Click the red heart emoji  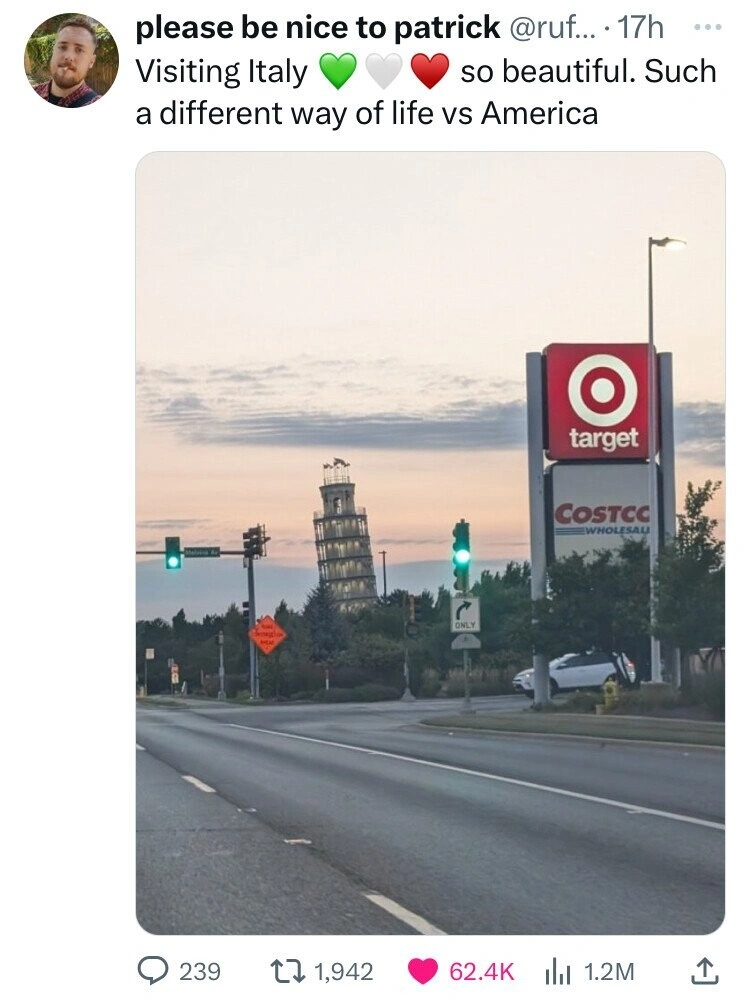click(430, 71)
